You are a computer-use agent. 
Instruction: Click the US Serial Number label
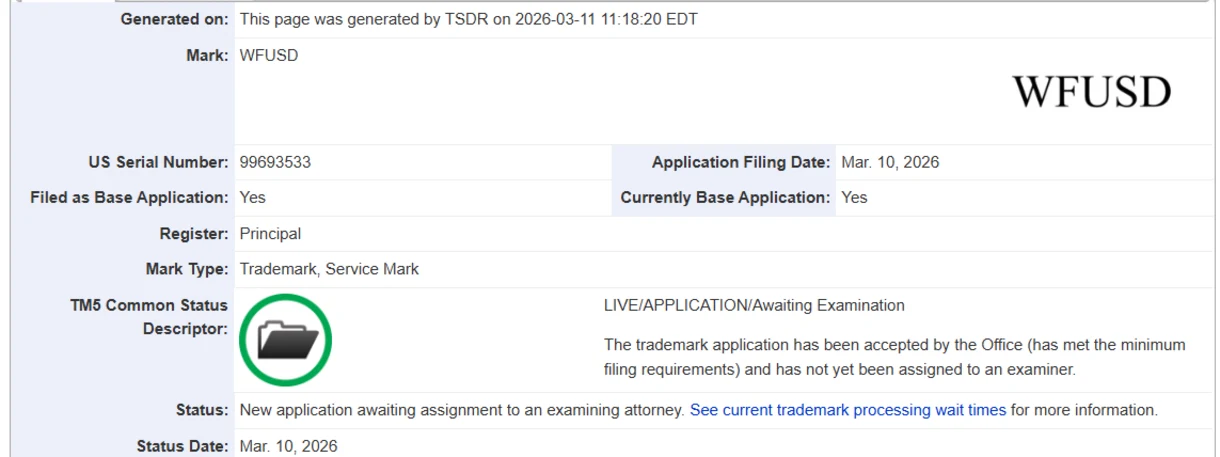(x=158, y=162)
